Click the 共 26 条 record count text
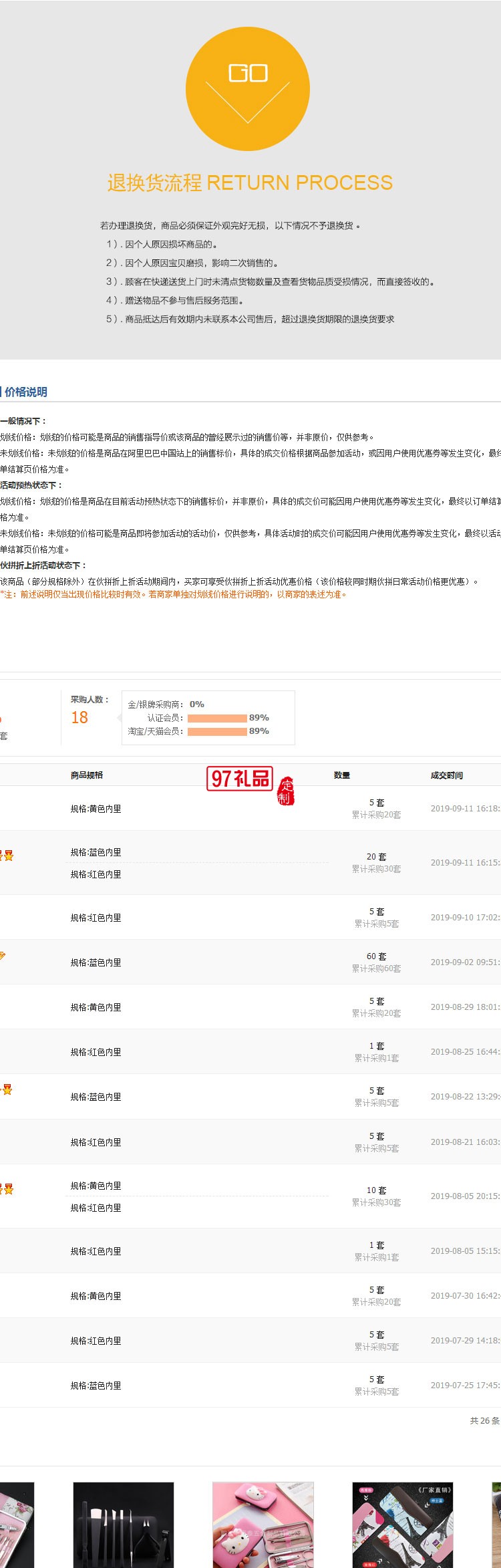The height and width of the screenshot is (1568, 501). pos(484,1420)
